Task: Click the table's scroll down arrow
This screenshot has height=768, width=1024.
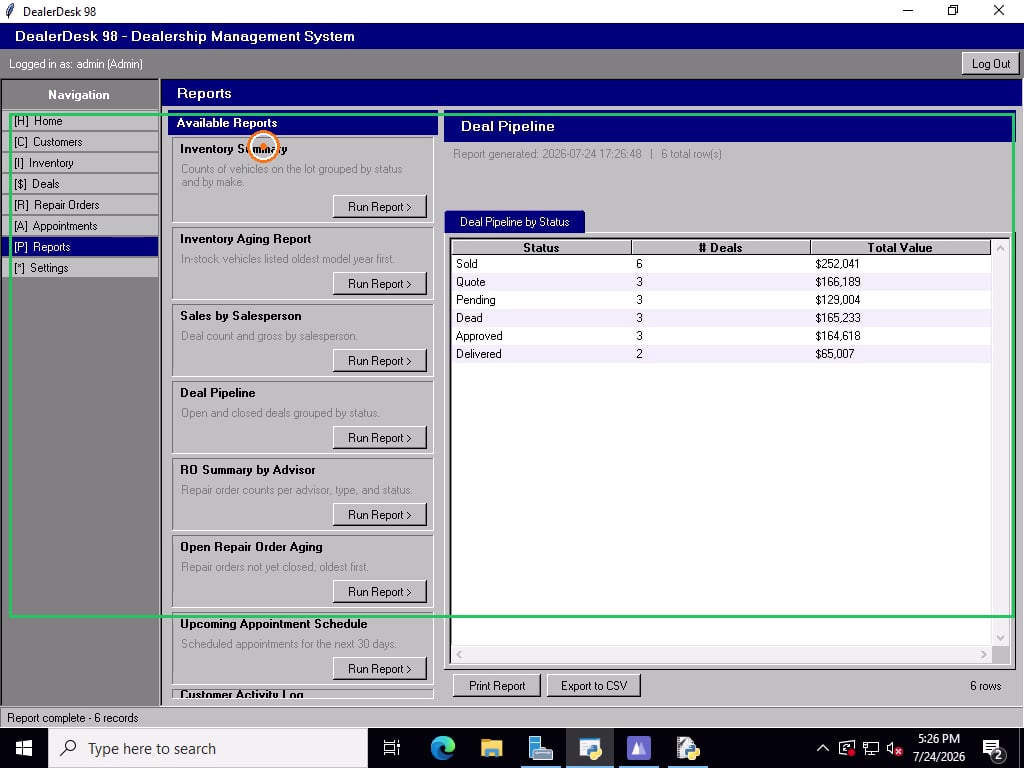Action: (x=1000, y=638)
